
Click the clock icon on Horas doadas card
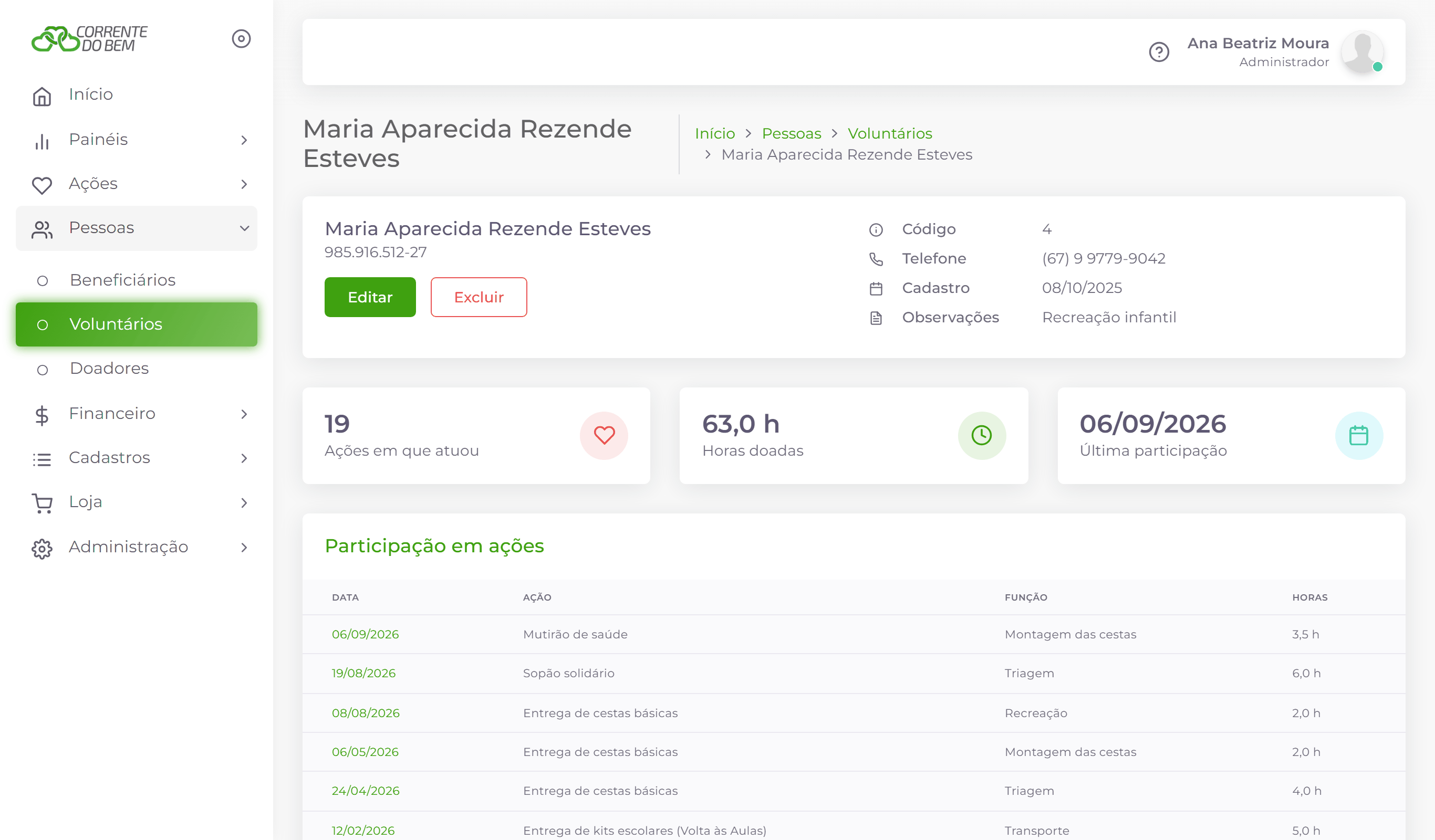click(x=982, y=435)
